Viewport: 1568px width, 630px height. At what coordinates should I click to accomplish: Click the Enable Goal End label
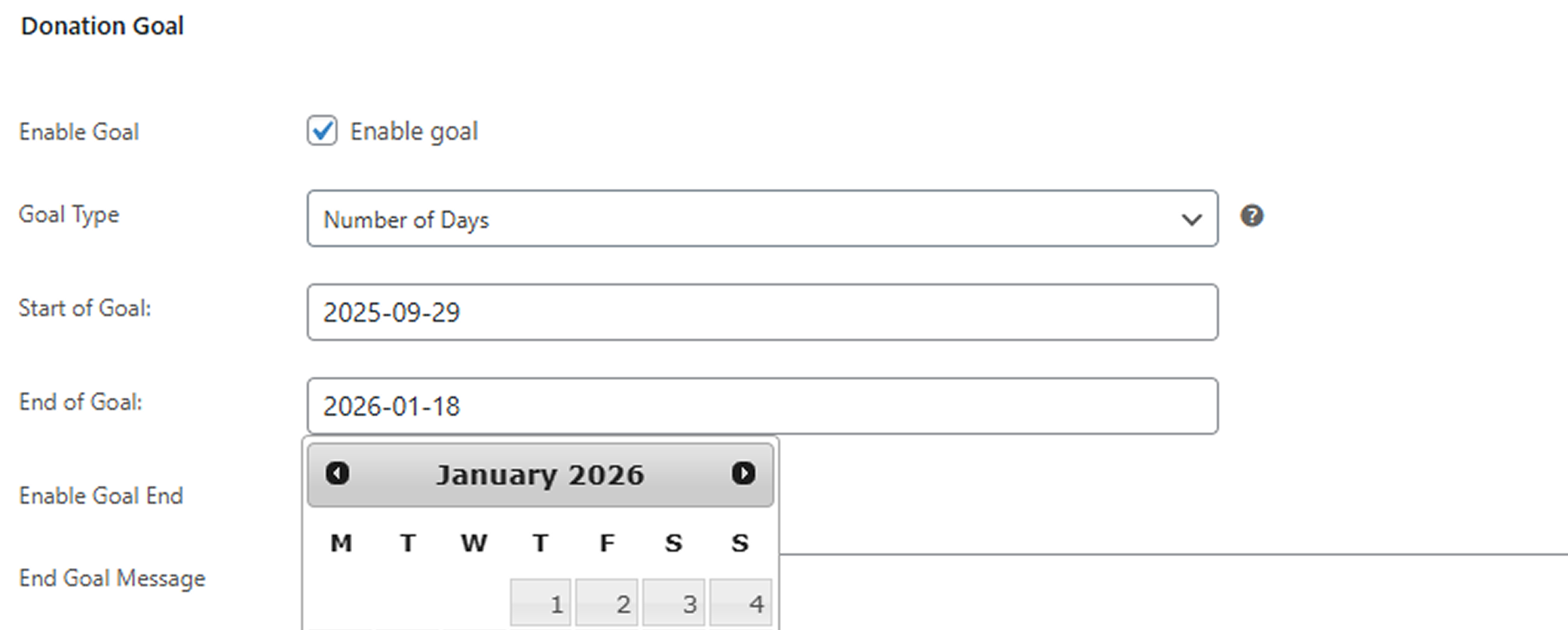click(101, 496)
